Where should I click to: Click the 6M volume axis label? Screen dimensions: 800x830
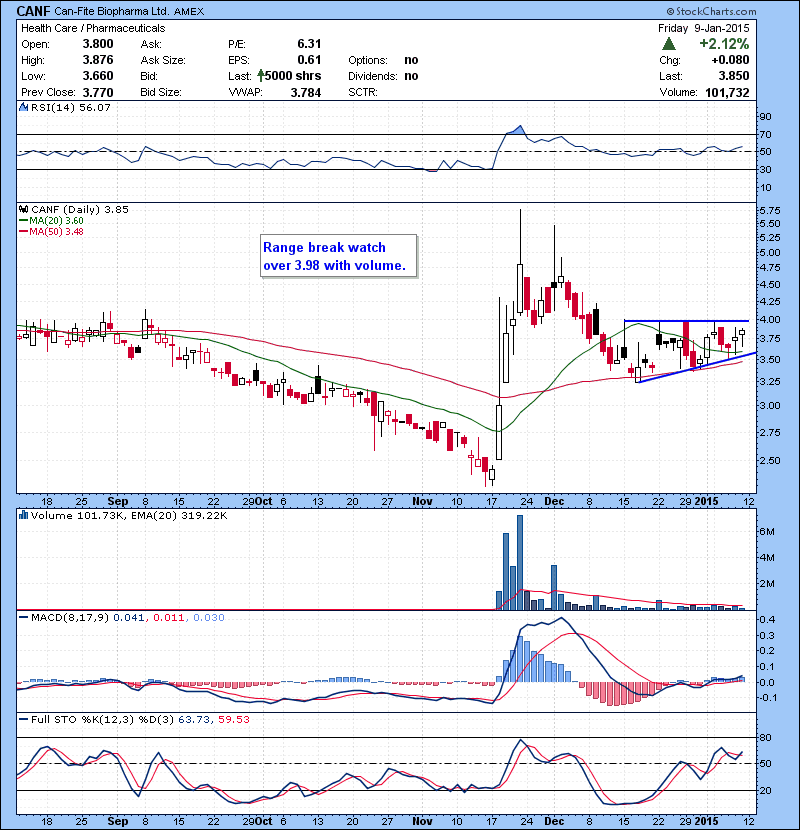[767, 531]
